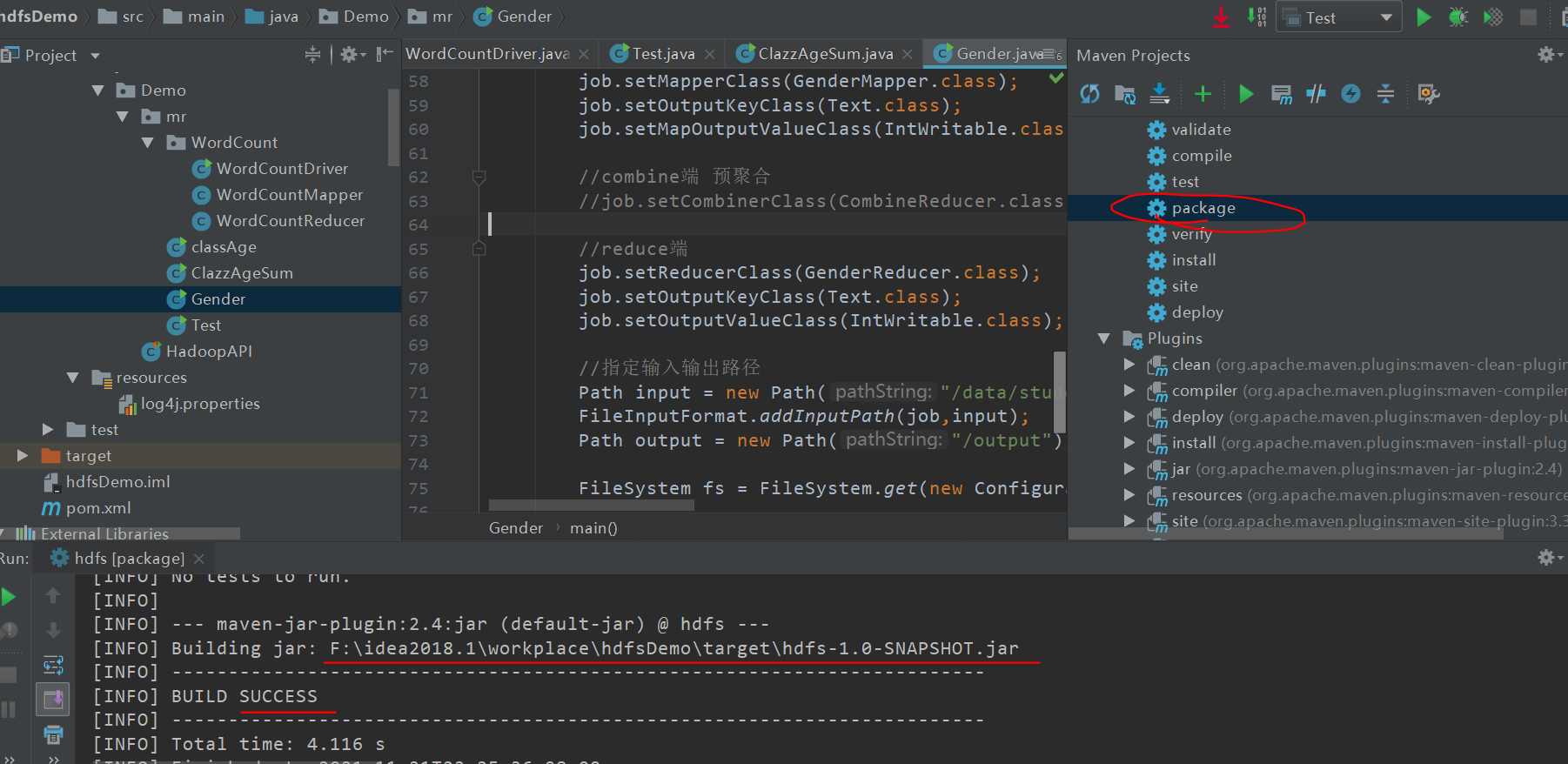Switch to Test.java tab

point(663,54)
